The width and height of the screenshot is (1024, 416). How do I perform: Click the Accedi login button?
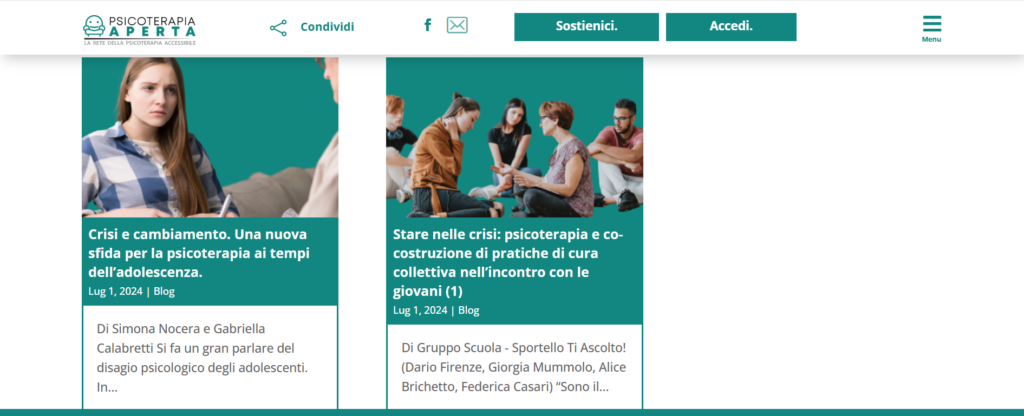[x=731, y=27]
